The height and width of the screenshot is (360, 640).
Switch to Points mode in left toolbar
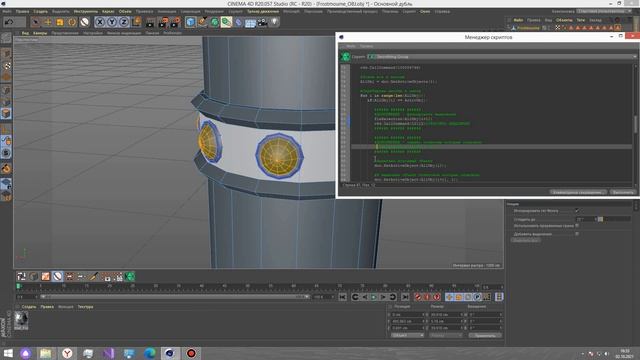[6, 90]
